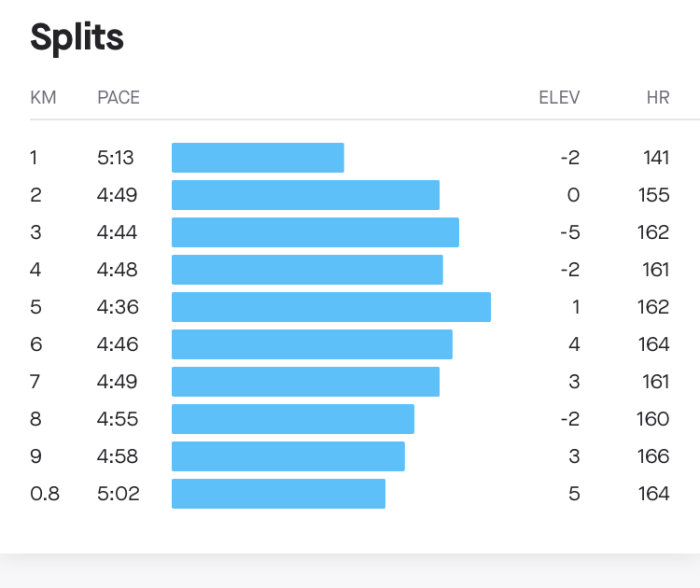The width and height of the screenshot is (700, 588).
Task: Click the 4:55 pace value in row 8
Action: (118, 419)
